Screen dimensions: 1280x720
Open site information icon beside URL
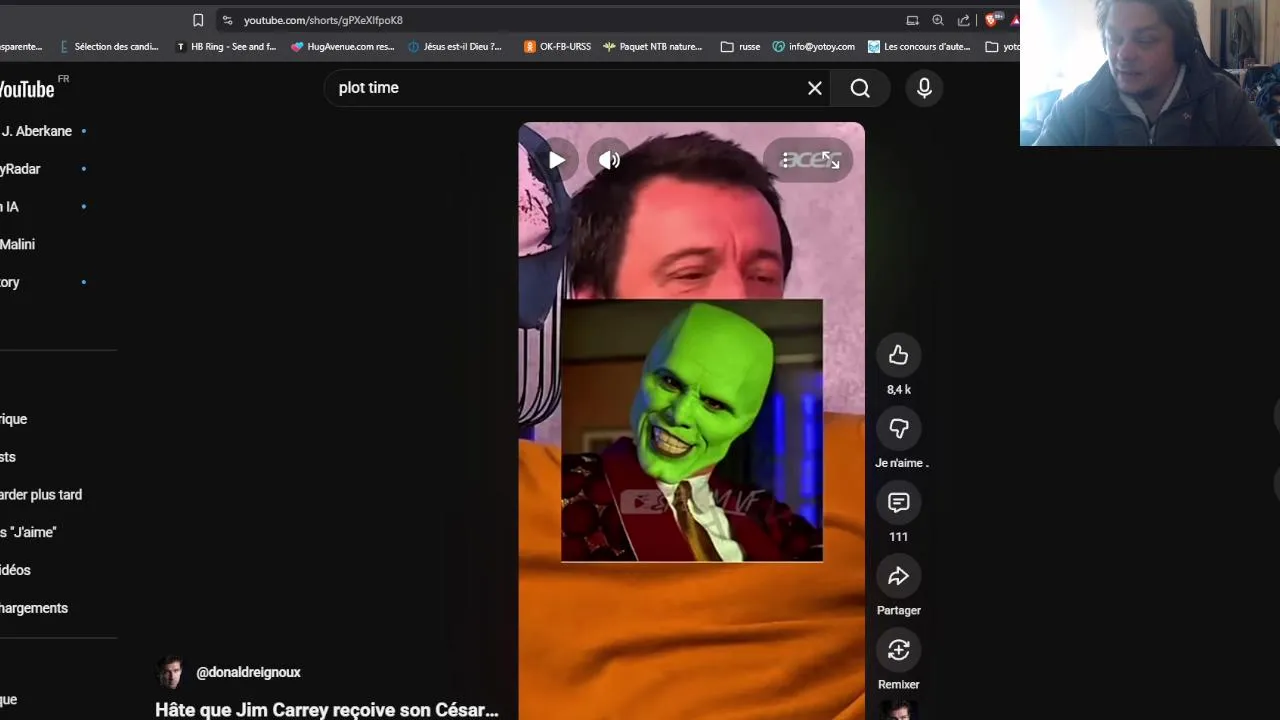click(x=227, y=20)
